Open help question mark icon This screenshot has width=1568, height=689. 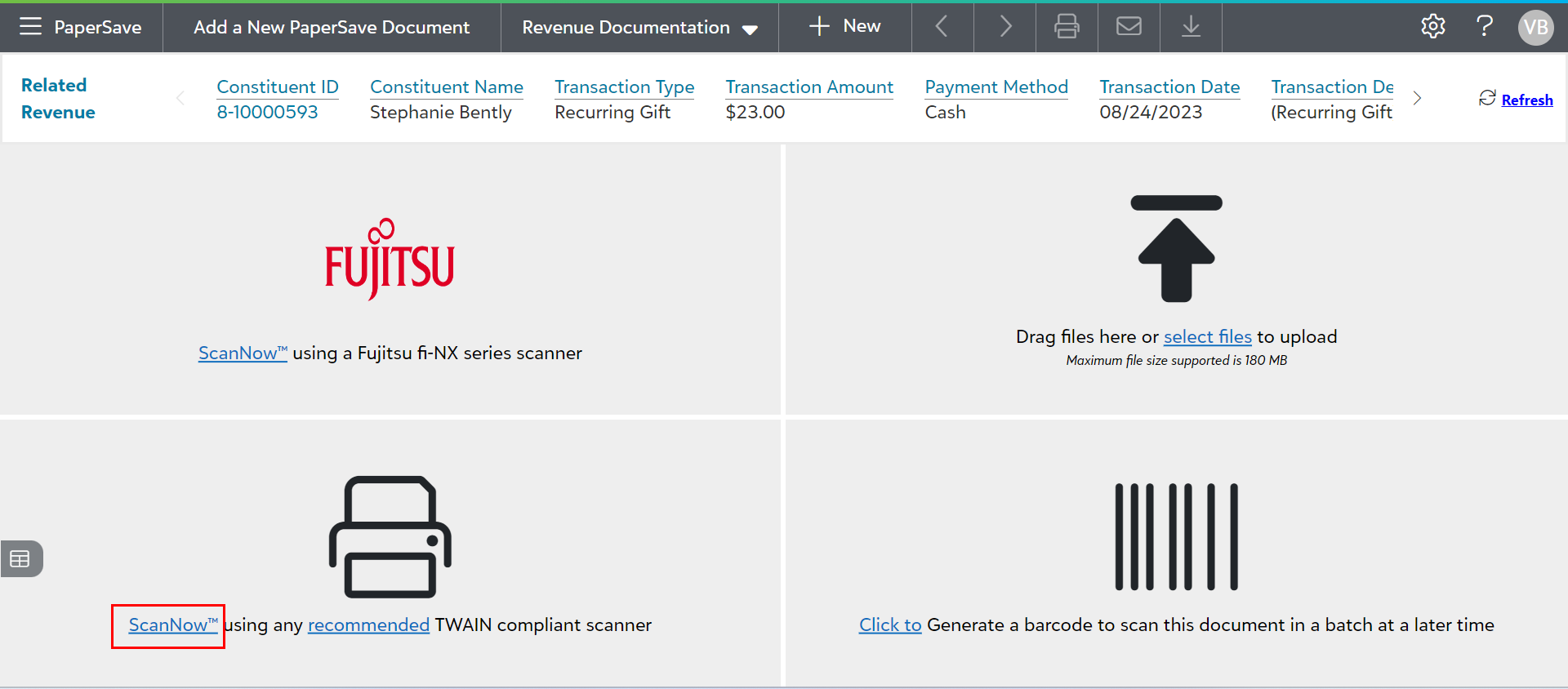click(x=1485, y=27)
